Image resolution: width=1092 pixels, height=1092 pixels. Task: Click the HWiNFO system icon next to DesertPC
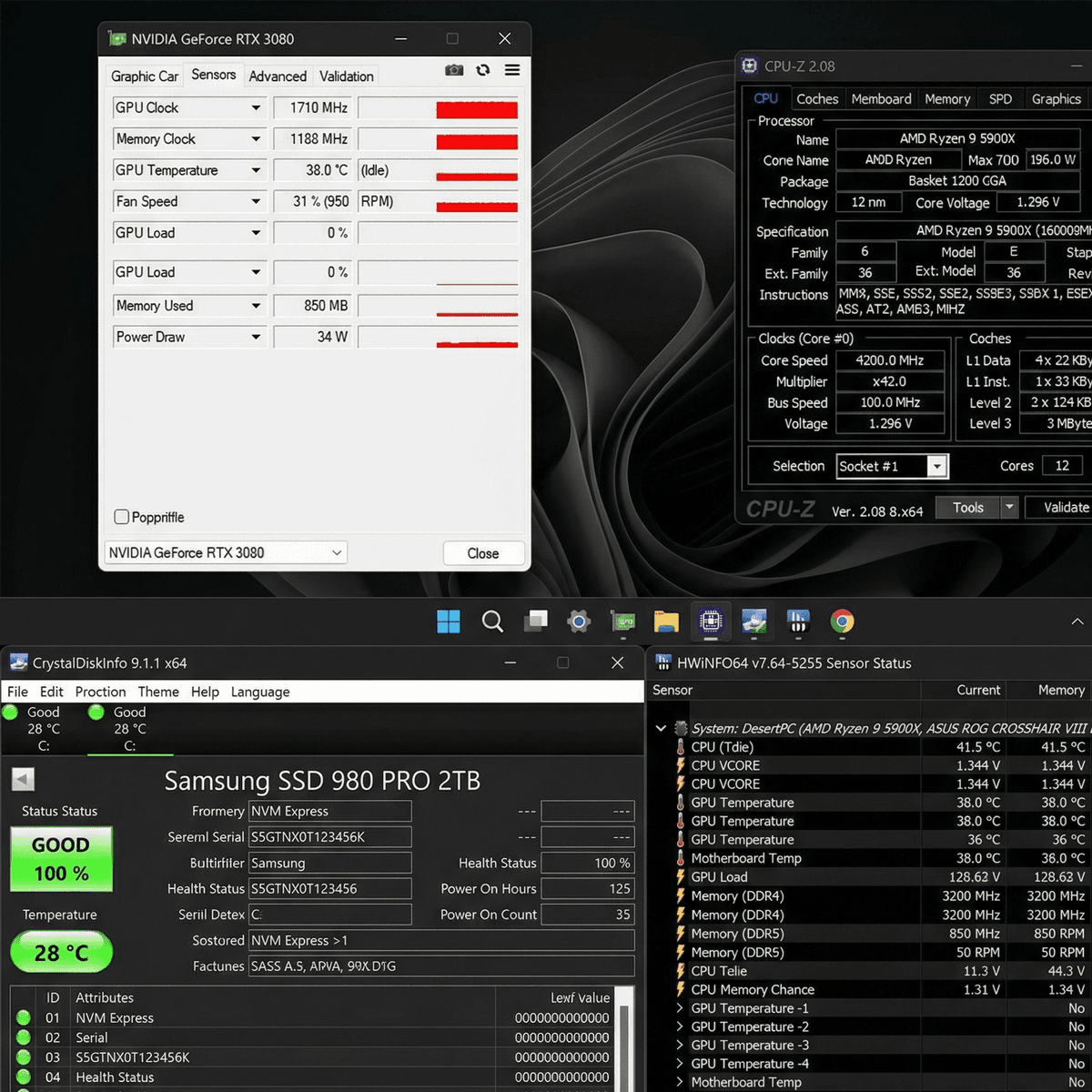[681, 728]
